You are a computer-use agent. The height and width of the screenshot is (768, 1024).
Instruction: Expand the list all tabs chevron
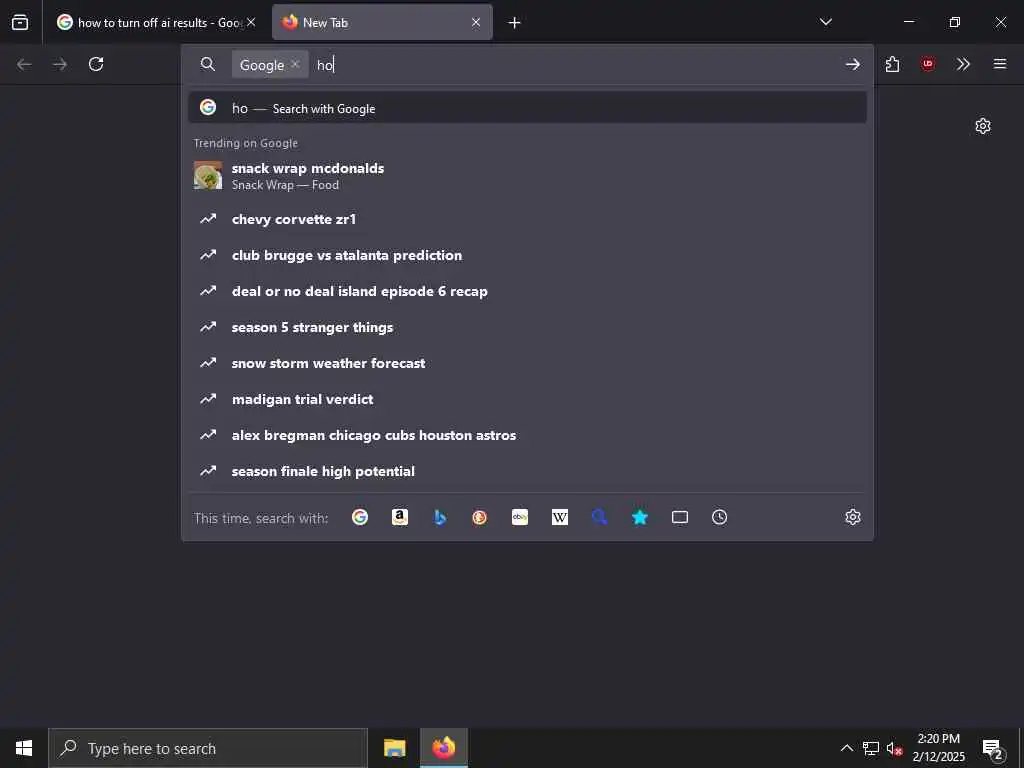(826, 22)
